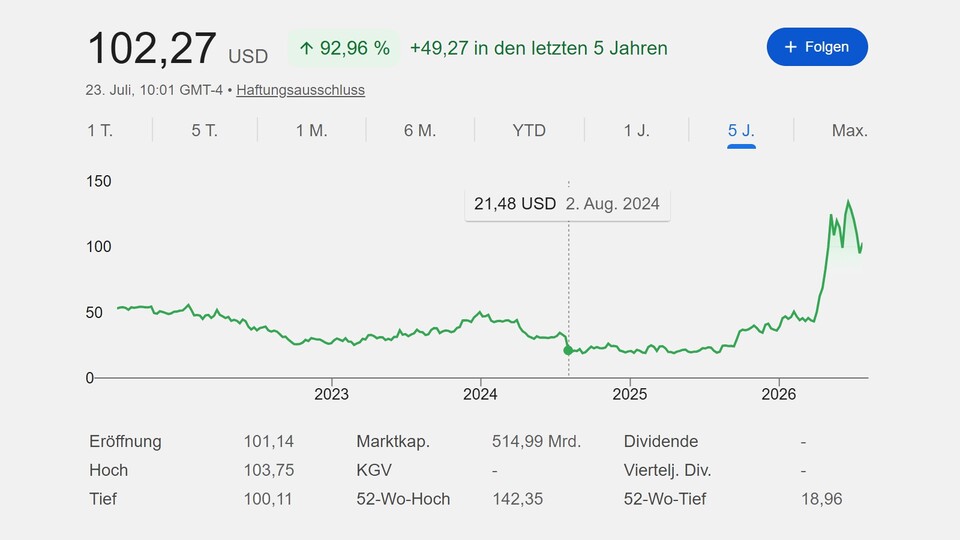Image resolution: width=960 pixels, height=540 pixels.
Task: Switch to the 6 M. range tab
Action: 420,130
